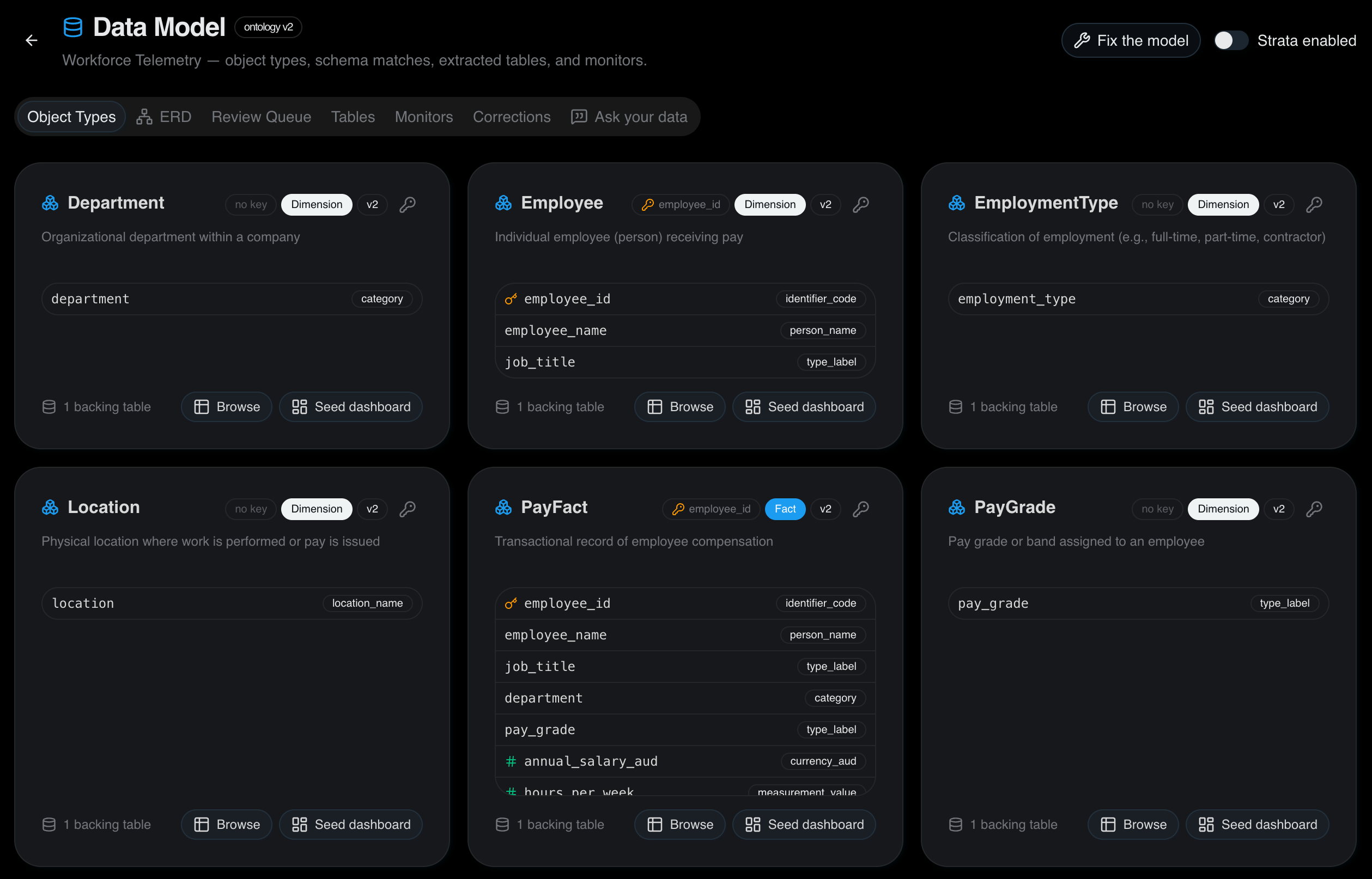The height and width of the screenshot is (879, 1372).
Task: Click the EmploymentType object type icon
Action: [957, 203]
